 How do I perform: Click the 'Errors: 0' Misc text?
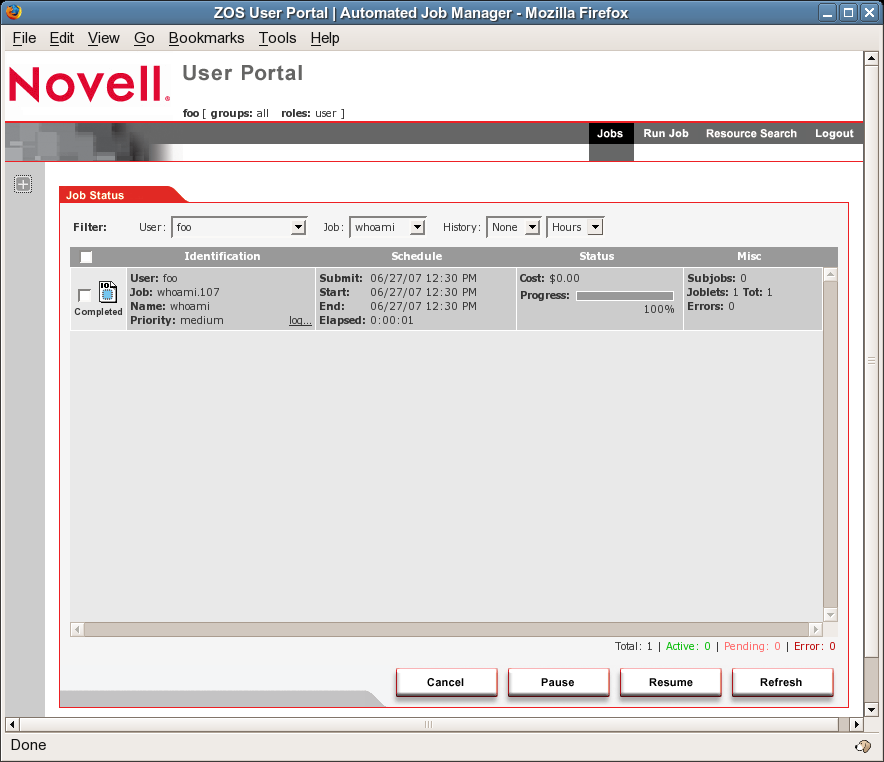[x=710, y=307]
